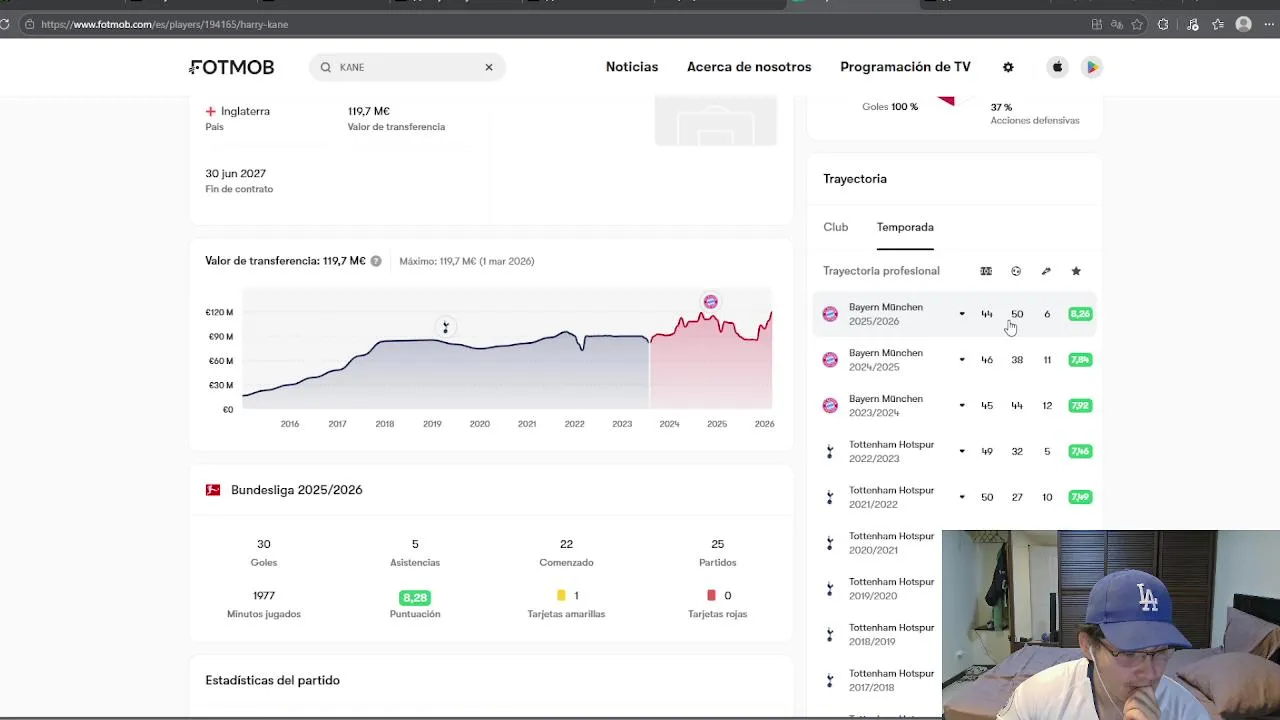Focus the KANE search field
The width and height of the screenshot is (1280, 720).
(x=407, y=67)
